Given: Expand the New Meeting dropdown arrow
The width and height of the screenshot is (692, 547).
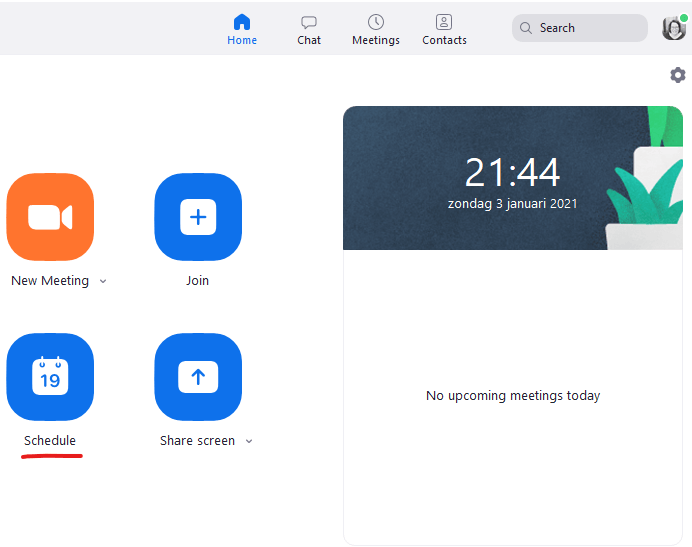Looking at the screenshot, I should point(103,282).
